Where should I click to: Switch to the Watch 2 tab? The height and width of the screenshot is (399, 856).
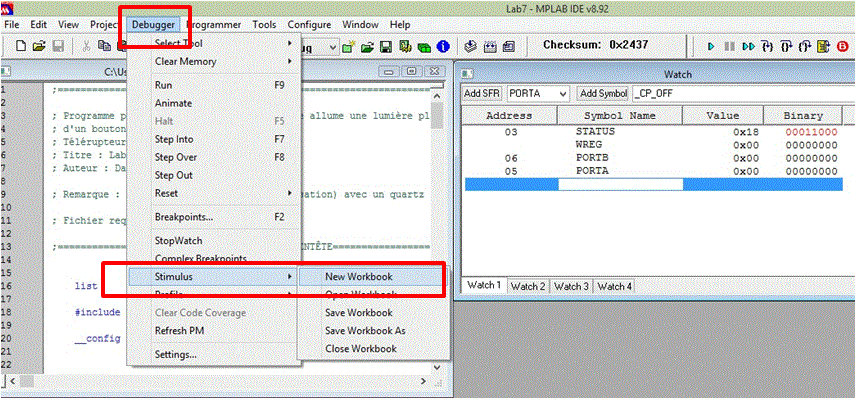pos(528,286)
